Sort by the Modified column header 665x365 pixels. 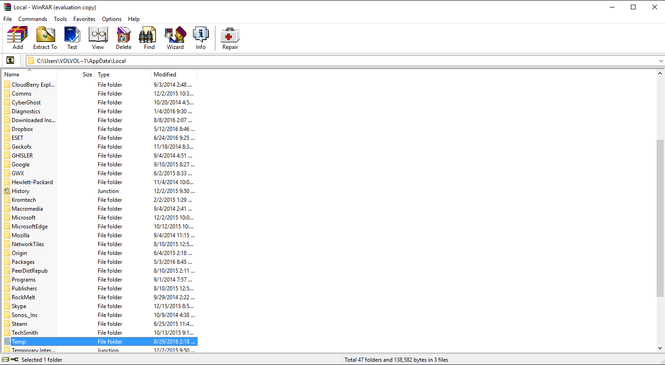coord(174,75)
